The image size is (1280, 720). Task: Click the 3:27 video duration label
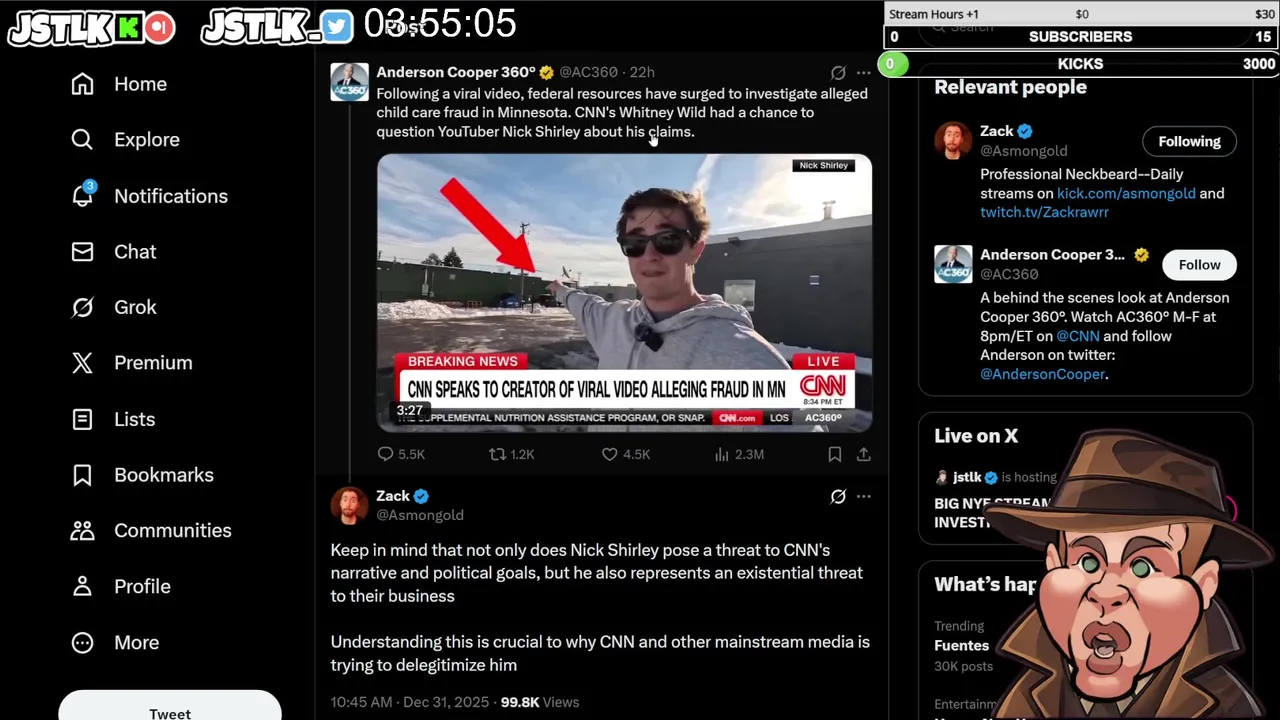tap(409, 410)
